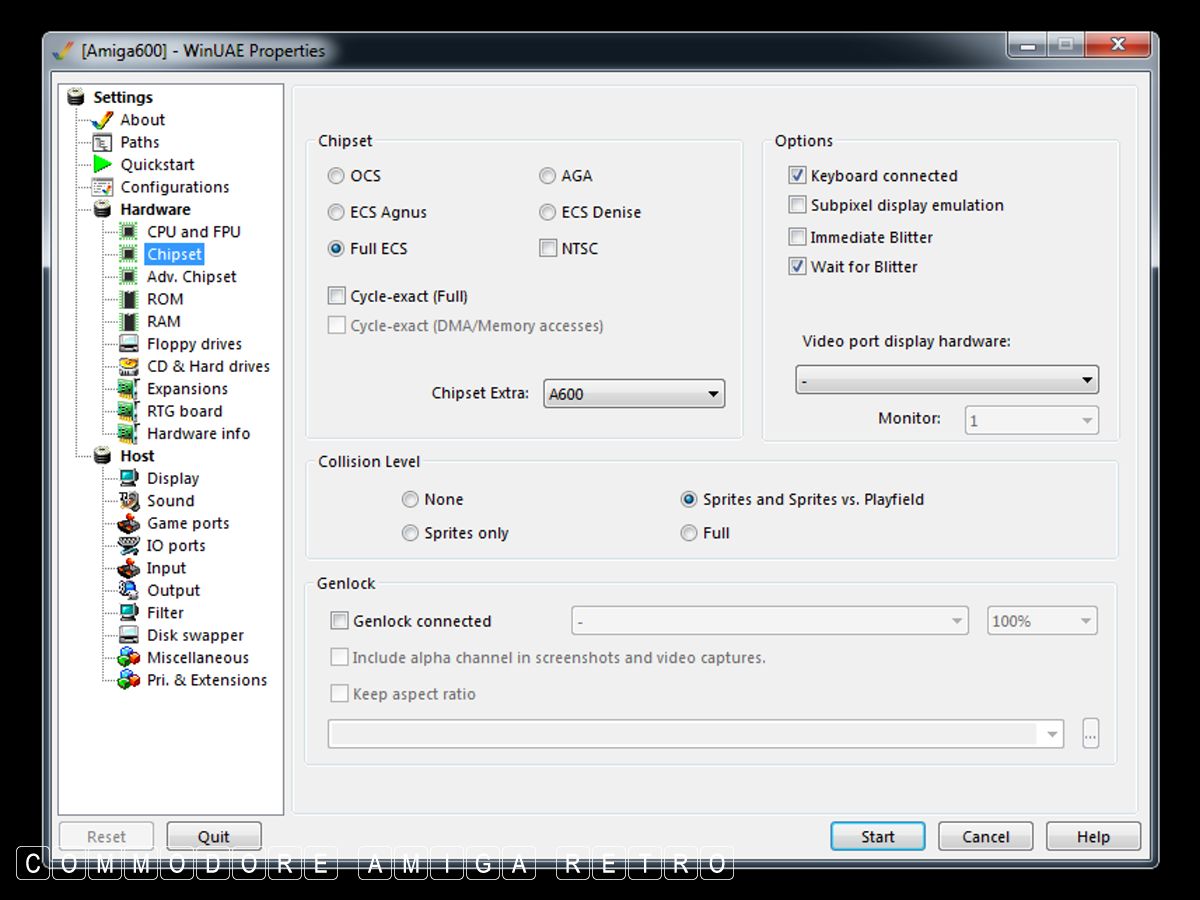Go to the Configurations page
Screen dimensions: 1200x900
pyautogui.click(x=174, y=187)
